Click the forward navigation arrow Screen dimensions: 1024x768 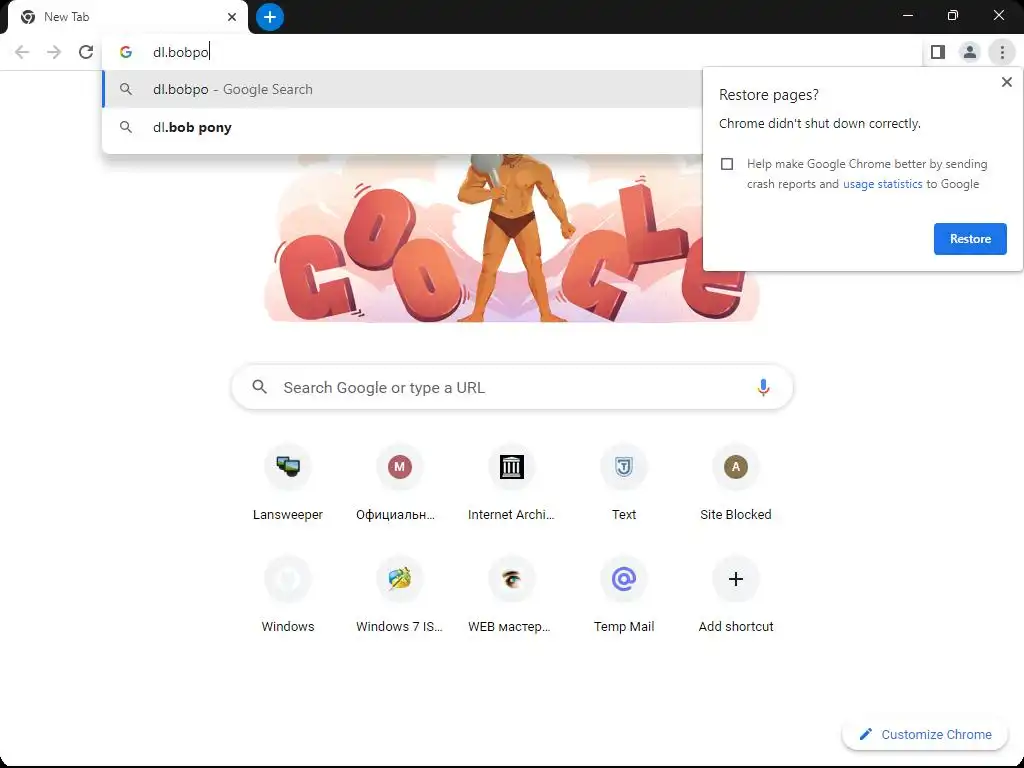click(x=54, y=52)
